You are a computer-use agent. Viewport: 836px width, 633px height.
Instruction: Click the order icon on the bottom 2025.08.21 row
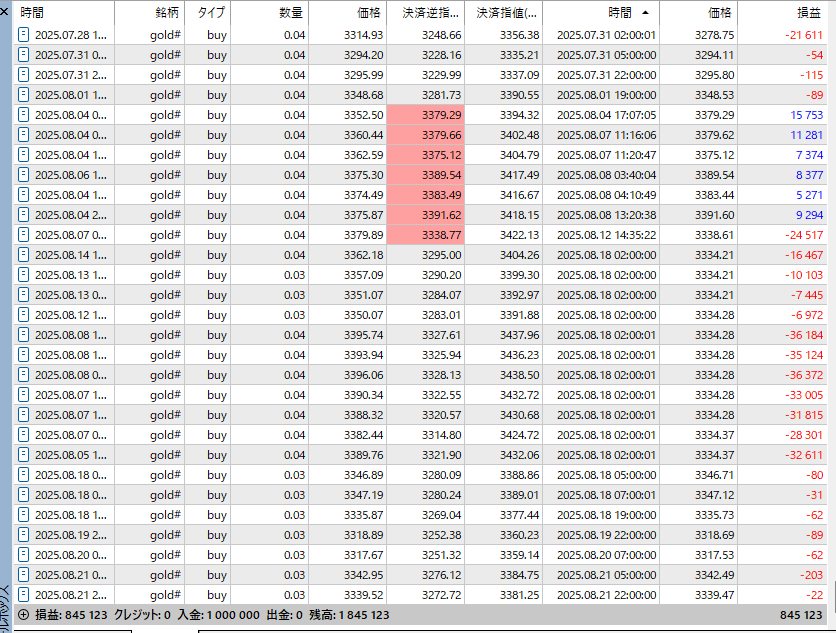tap(23, 595)
